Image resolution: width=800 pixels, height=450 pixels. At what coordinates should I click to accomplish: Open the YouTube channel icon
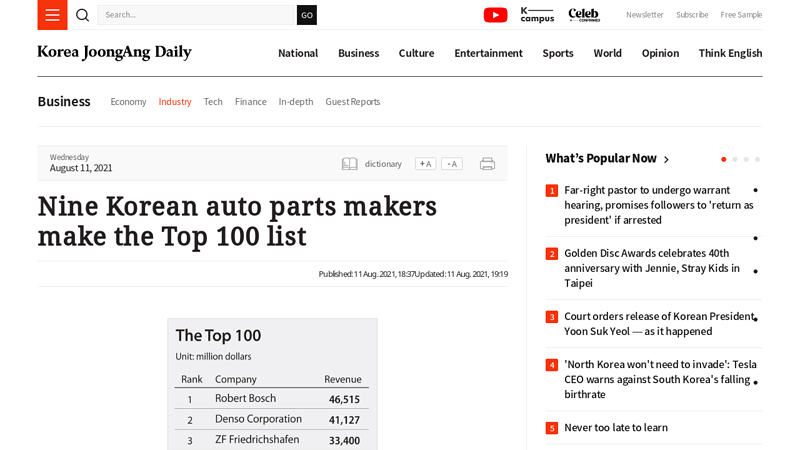tap(495, 15)
